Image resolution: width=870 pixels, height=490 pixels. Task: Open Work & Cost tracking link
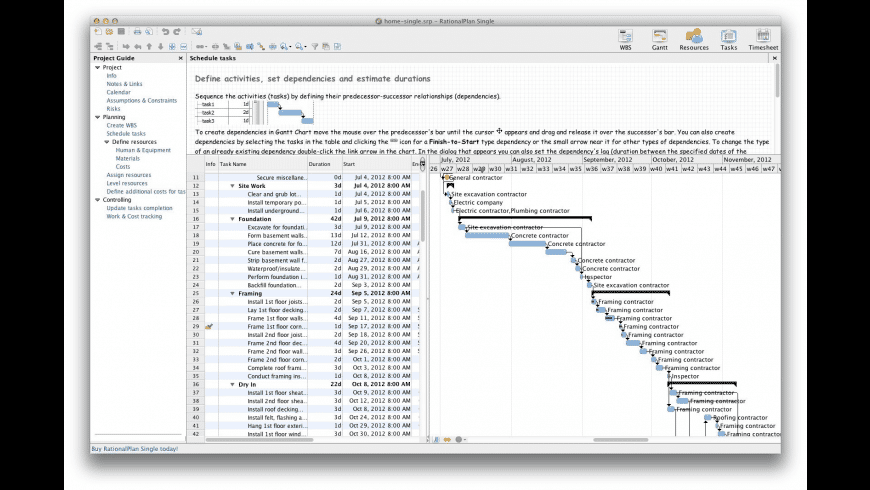134,217
